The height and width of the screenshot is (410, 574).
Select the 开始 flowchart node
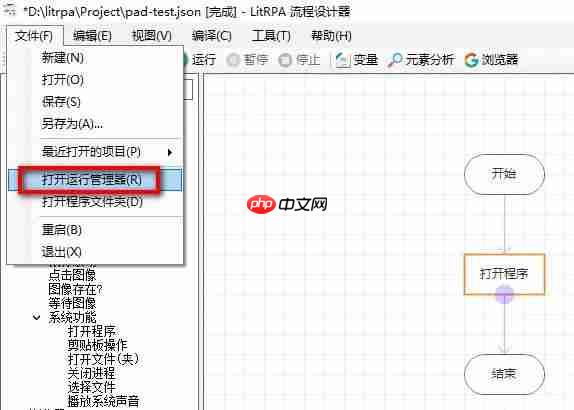tap(504, 174)
